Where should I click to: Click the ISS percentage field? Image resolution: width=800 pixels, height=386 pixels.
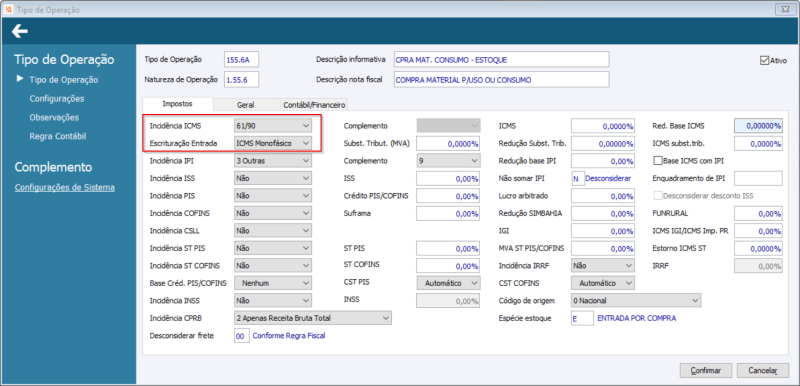448,178
